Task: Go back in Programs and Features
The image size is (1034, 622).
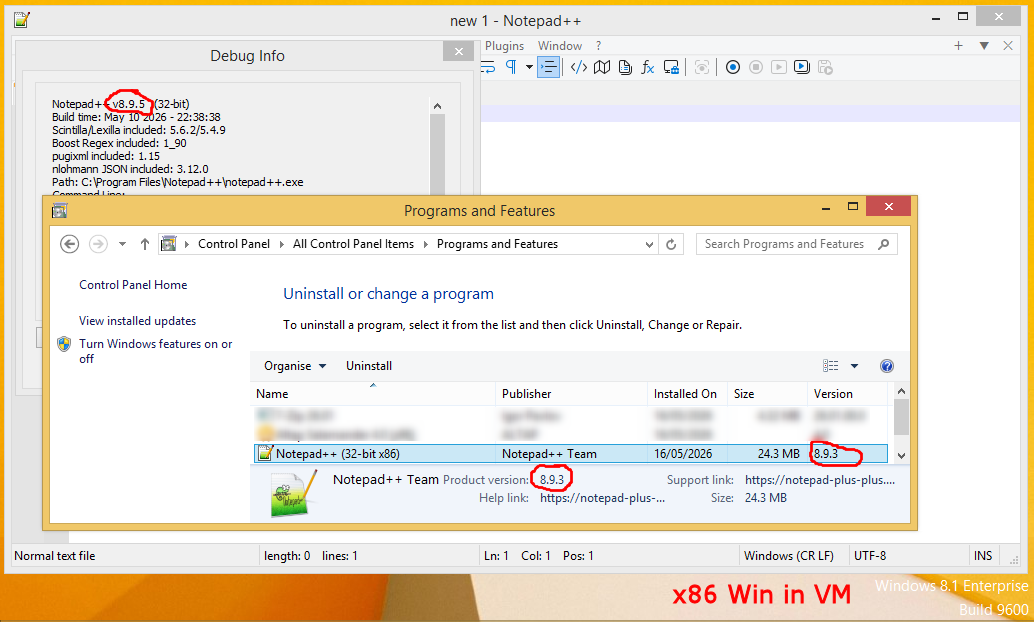Action: [69, 244]
